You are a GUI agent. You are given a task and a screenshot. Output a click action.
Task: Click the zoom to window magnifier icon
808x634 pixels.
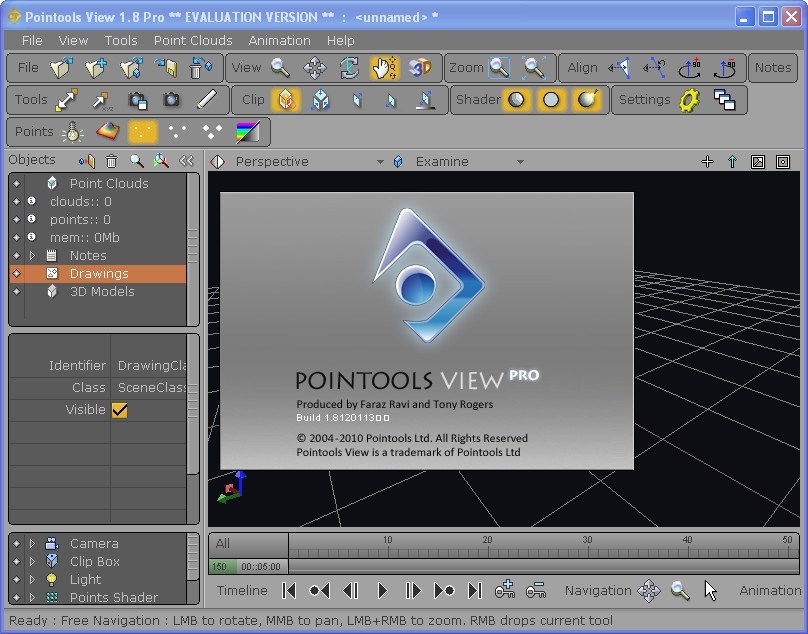499,68
